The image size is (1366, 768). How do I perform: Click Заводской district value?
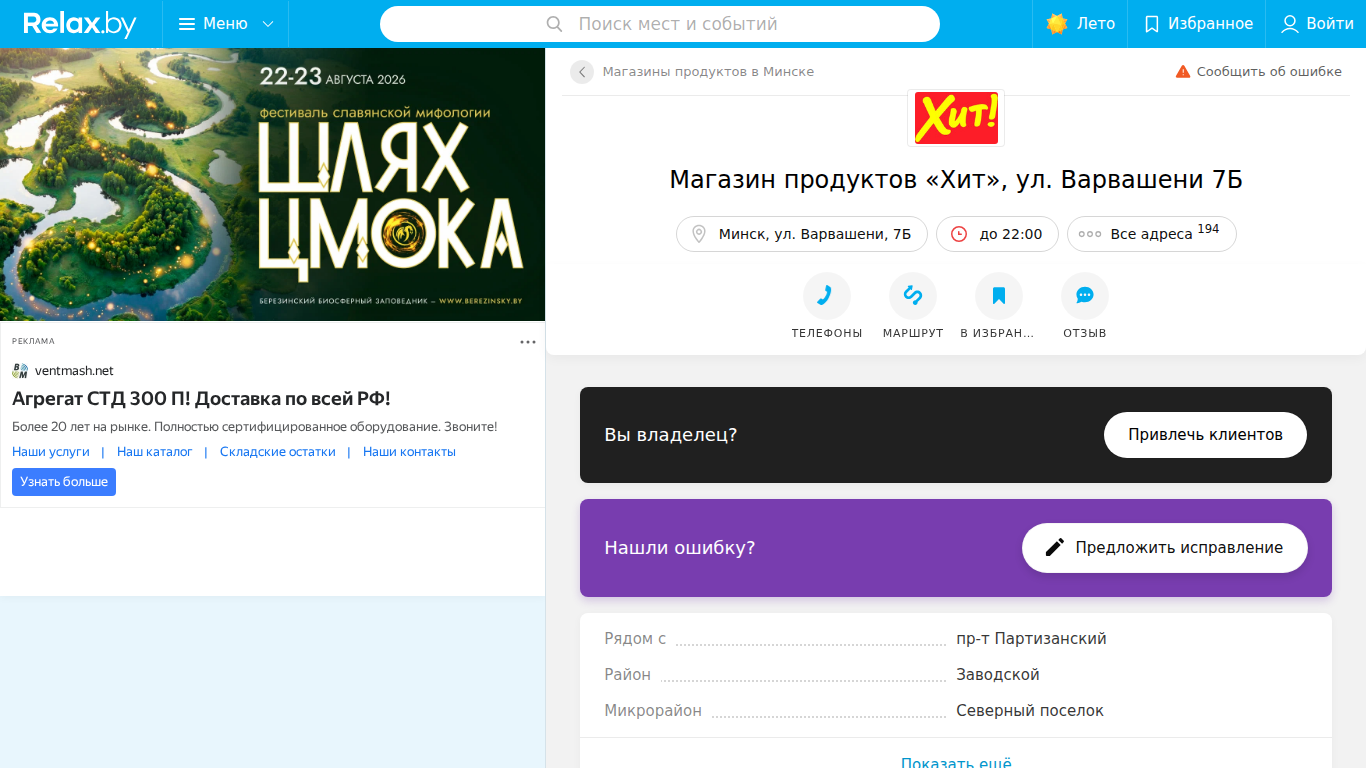[998, 675]
